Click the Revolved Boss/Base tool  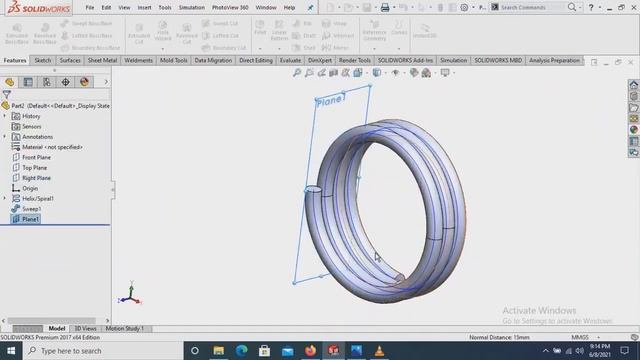(x=44, y=33)
